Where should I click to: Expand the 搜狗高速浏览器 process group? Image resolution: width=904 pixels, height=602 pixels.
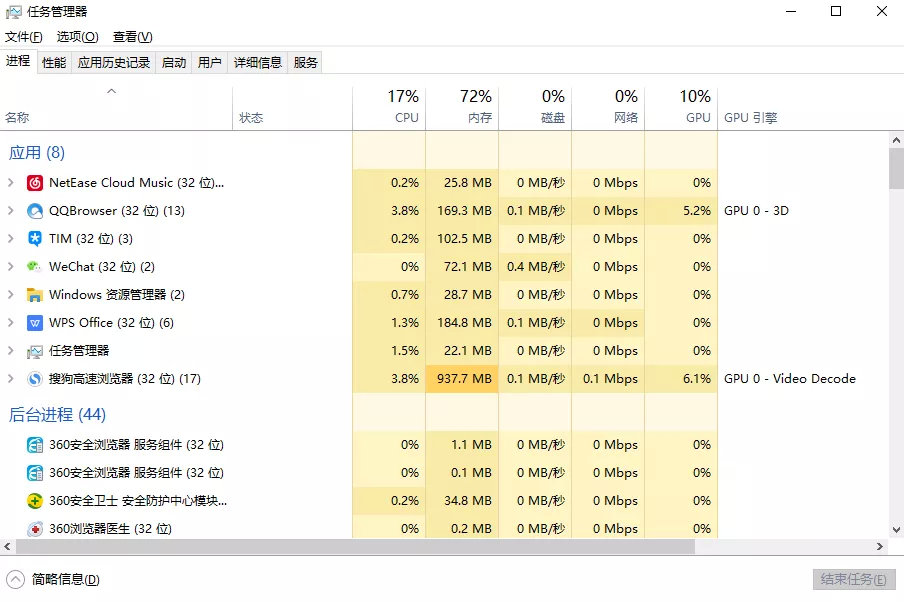point(10,379)
